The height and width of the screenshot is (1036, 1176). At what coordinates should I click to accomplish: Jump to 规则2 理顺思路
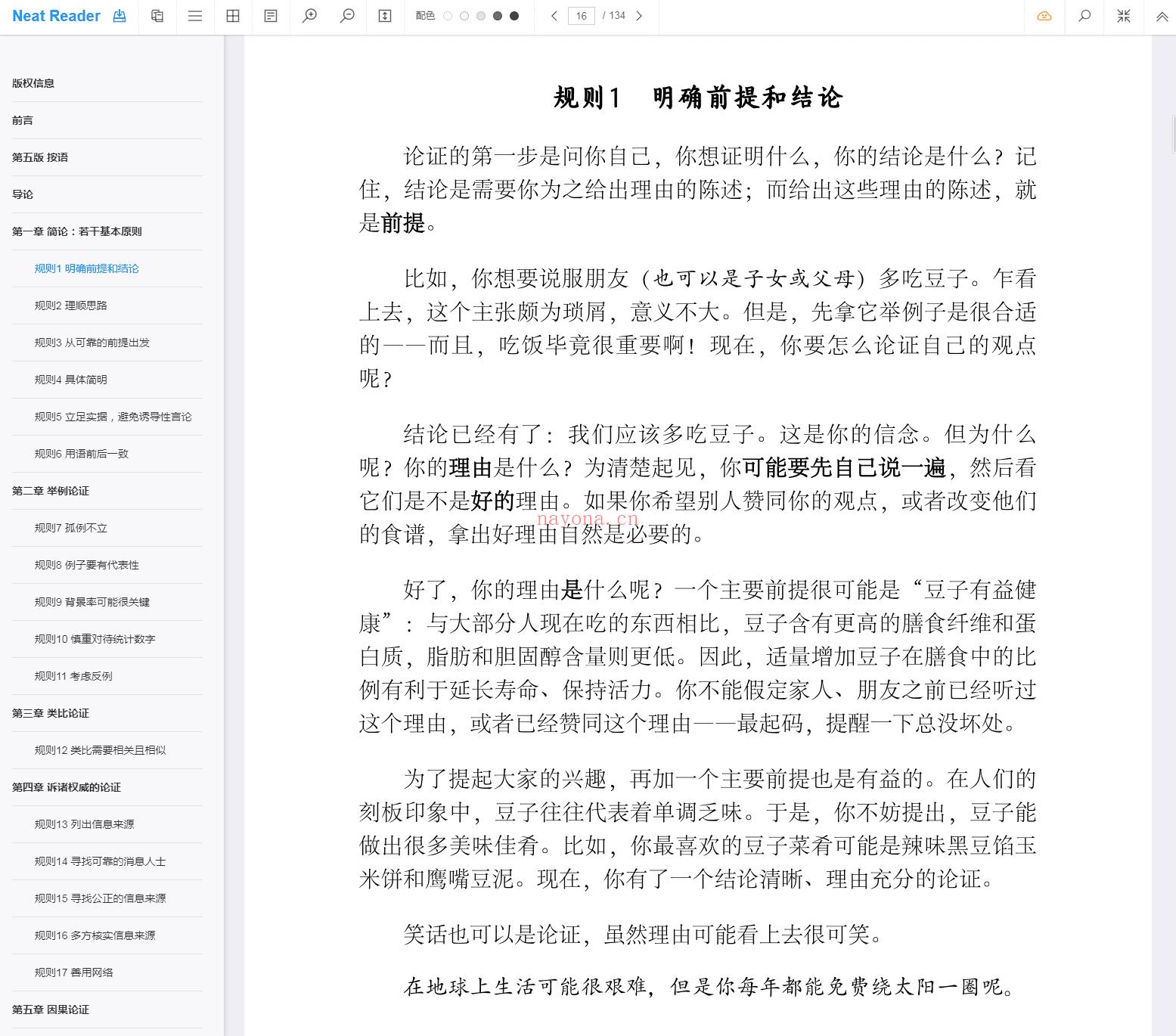click(71, 306)
